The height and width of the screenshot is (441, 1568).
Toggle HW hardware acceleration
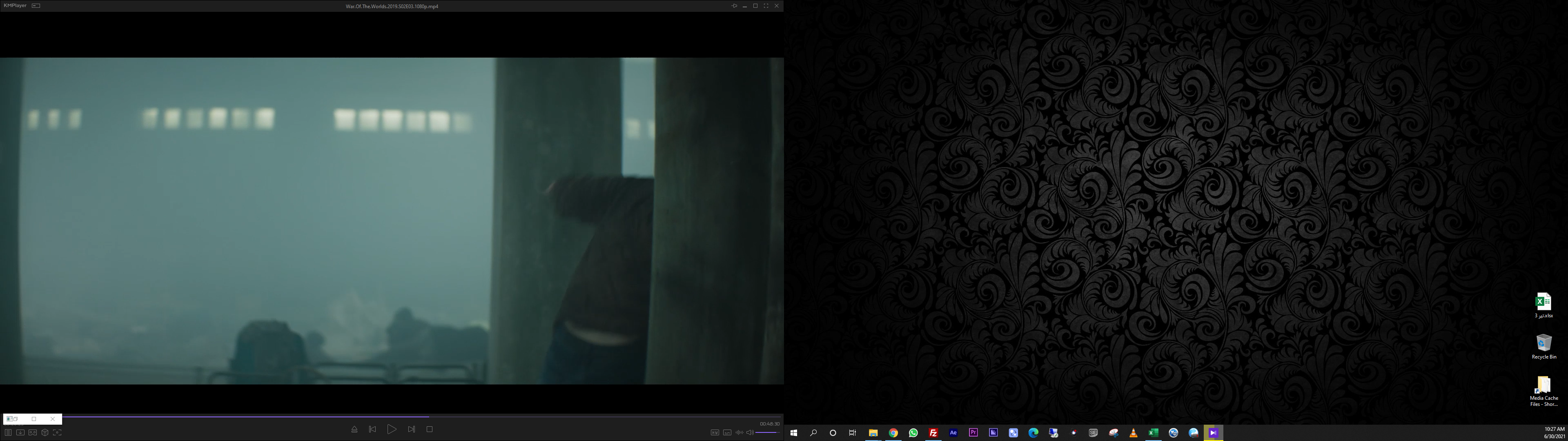(x=715, y=432)
